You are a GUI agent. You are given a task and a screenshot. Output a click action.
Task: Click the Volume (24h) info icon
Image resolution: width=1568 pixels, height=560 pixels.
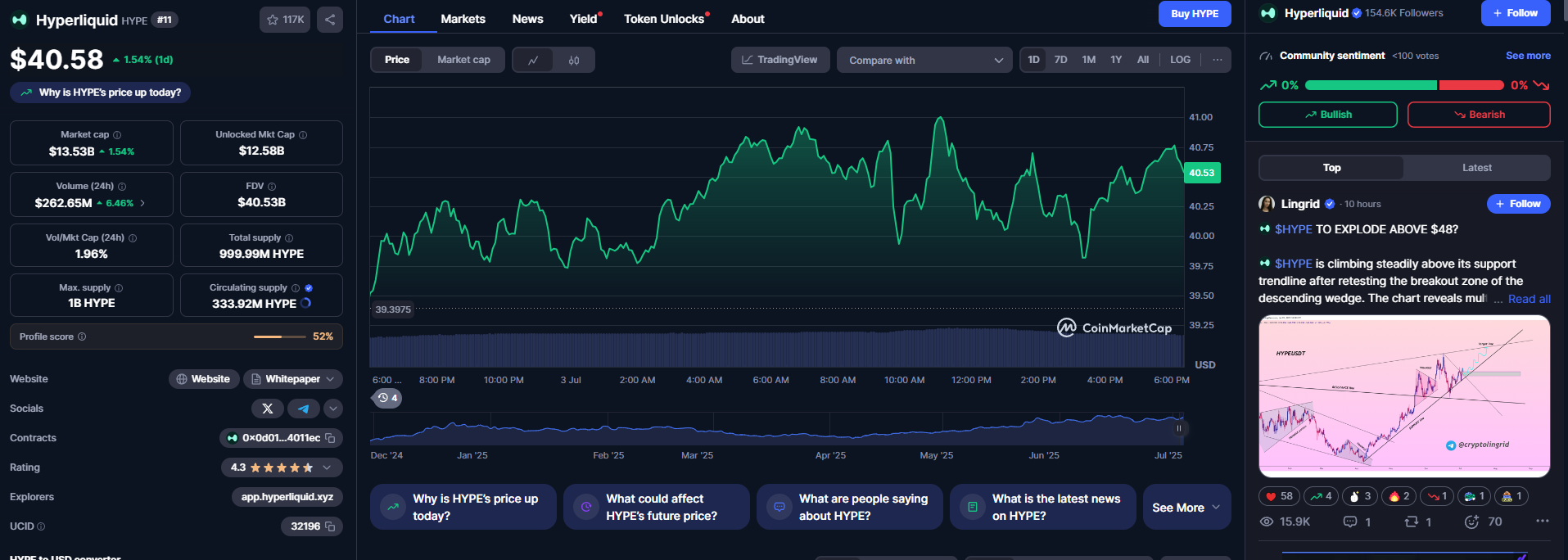tap(122, 187)
